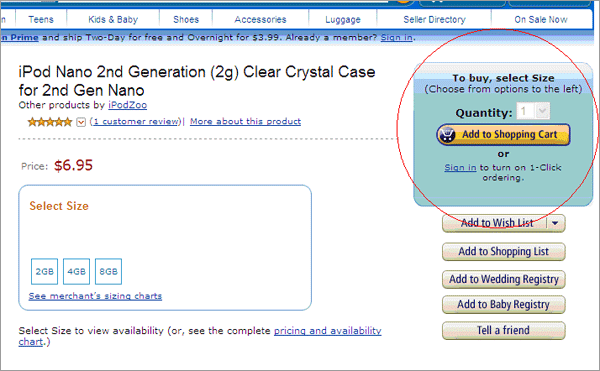Switch to the Accessories tab
Viewport: 600px width, 371px height.
tap(260, 20)
